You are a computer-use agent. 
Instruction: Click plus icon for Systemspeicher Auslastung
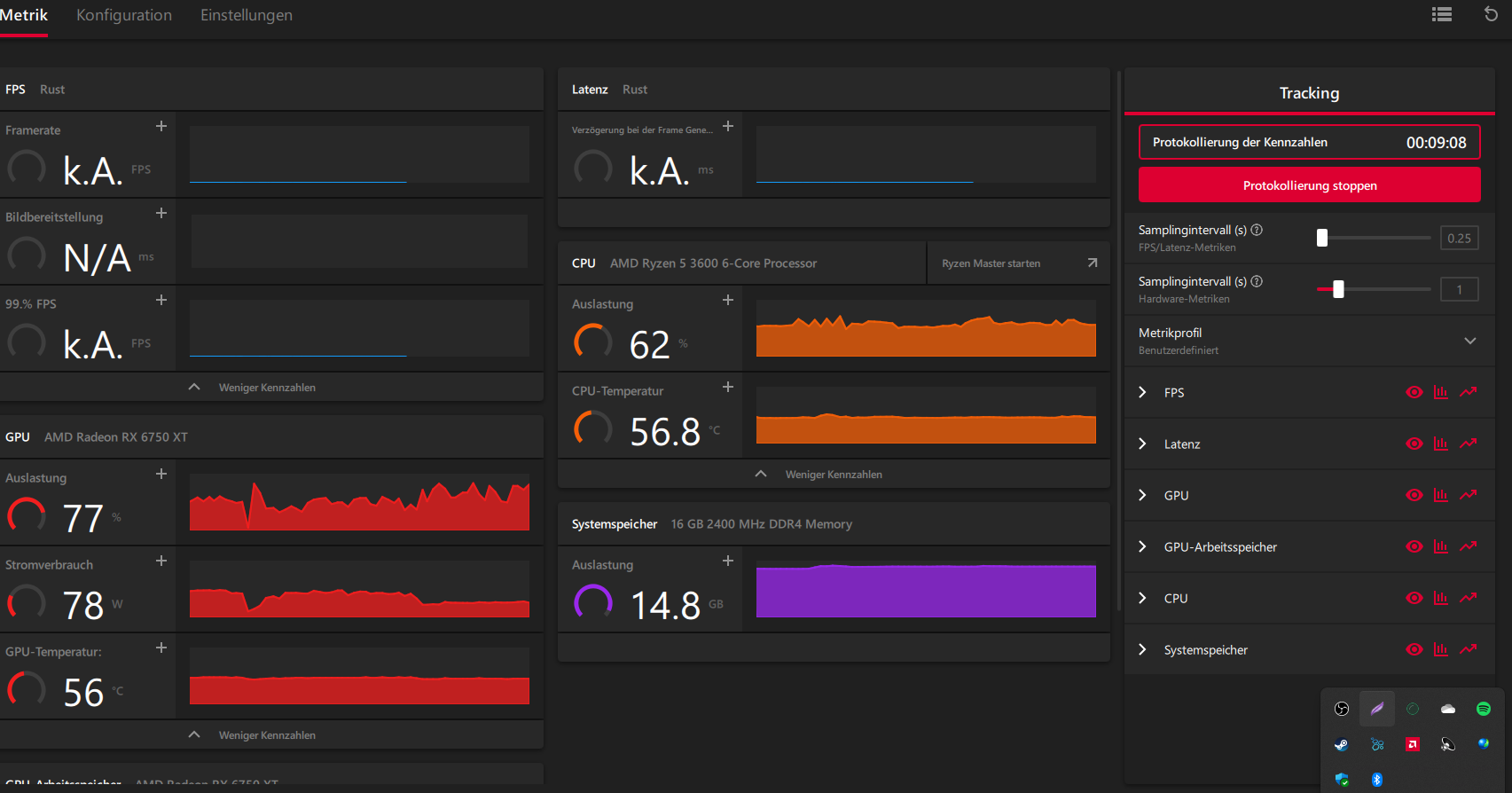(x=728, y=561)
